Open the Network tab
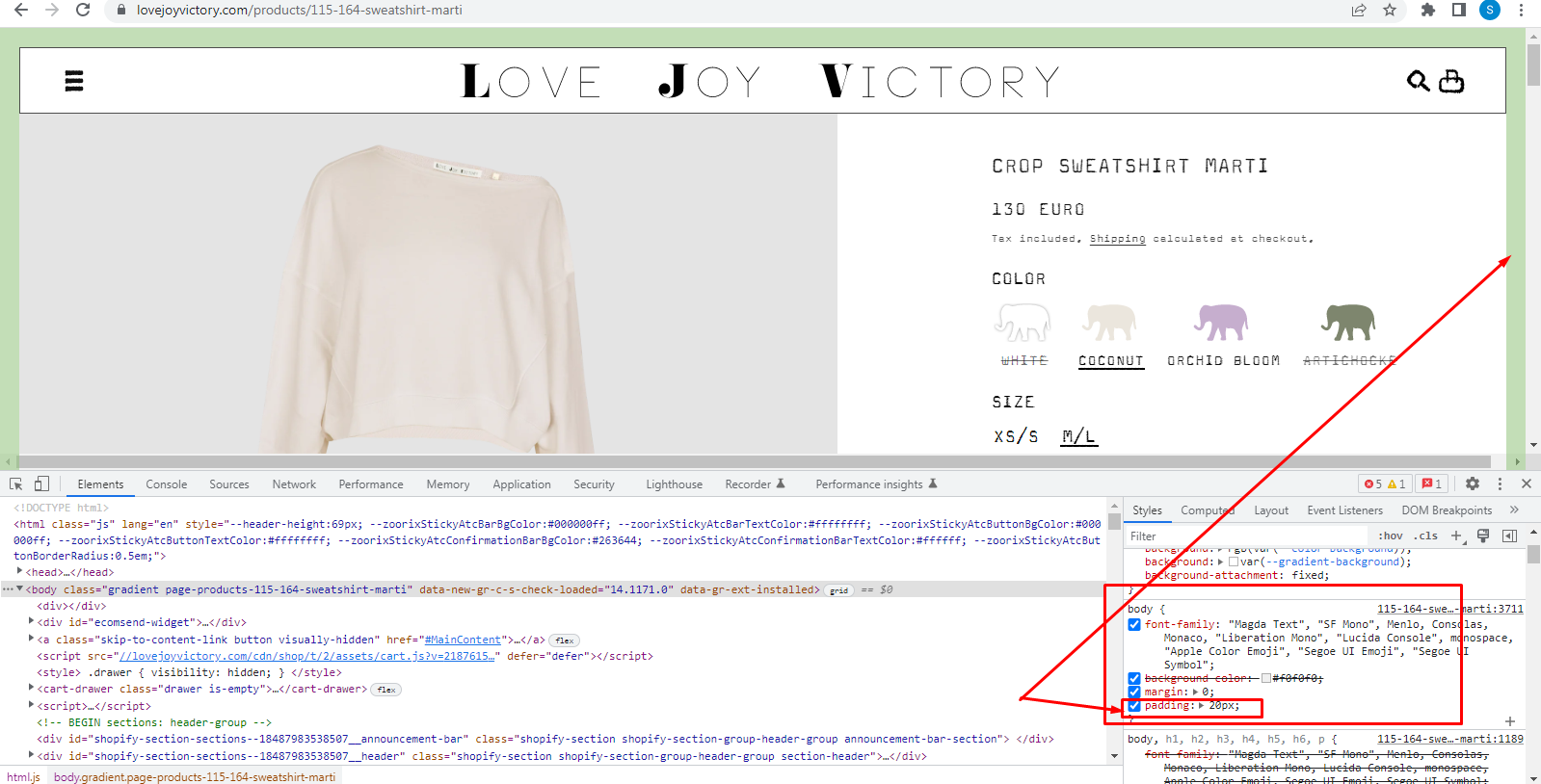1541x784 pixels. point(294,484)
